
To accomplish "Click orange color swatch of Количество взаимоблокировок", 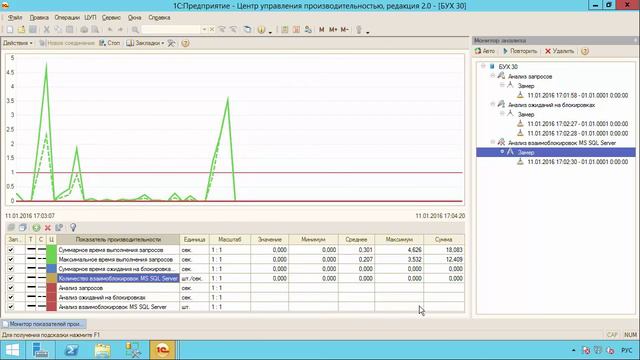I will pos(51,278).
